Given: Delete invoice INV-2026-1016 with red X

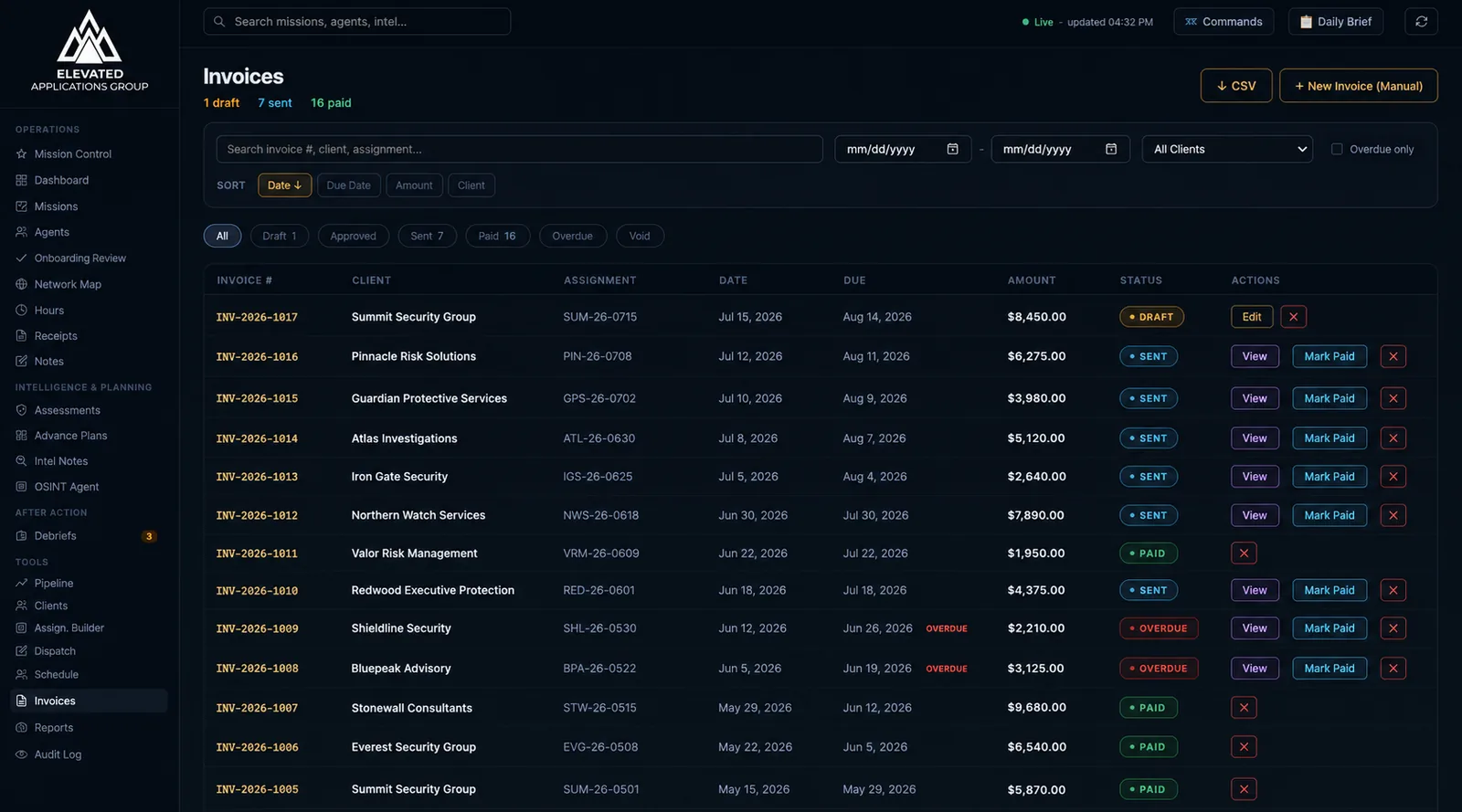Looking at the screenshot, I should point(1393,356).
